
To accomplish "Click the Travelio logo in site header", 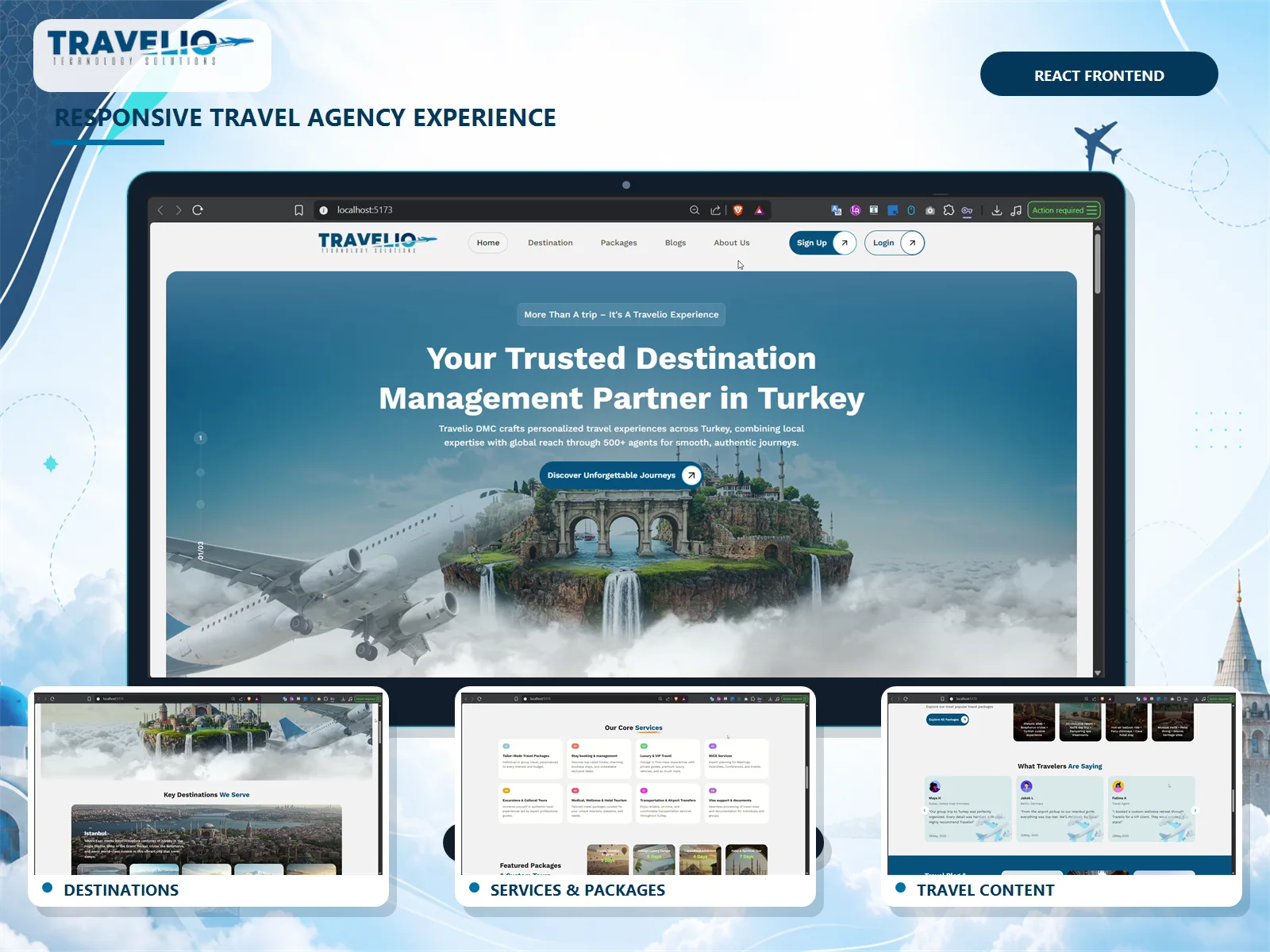I will point(377,242).
